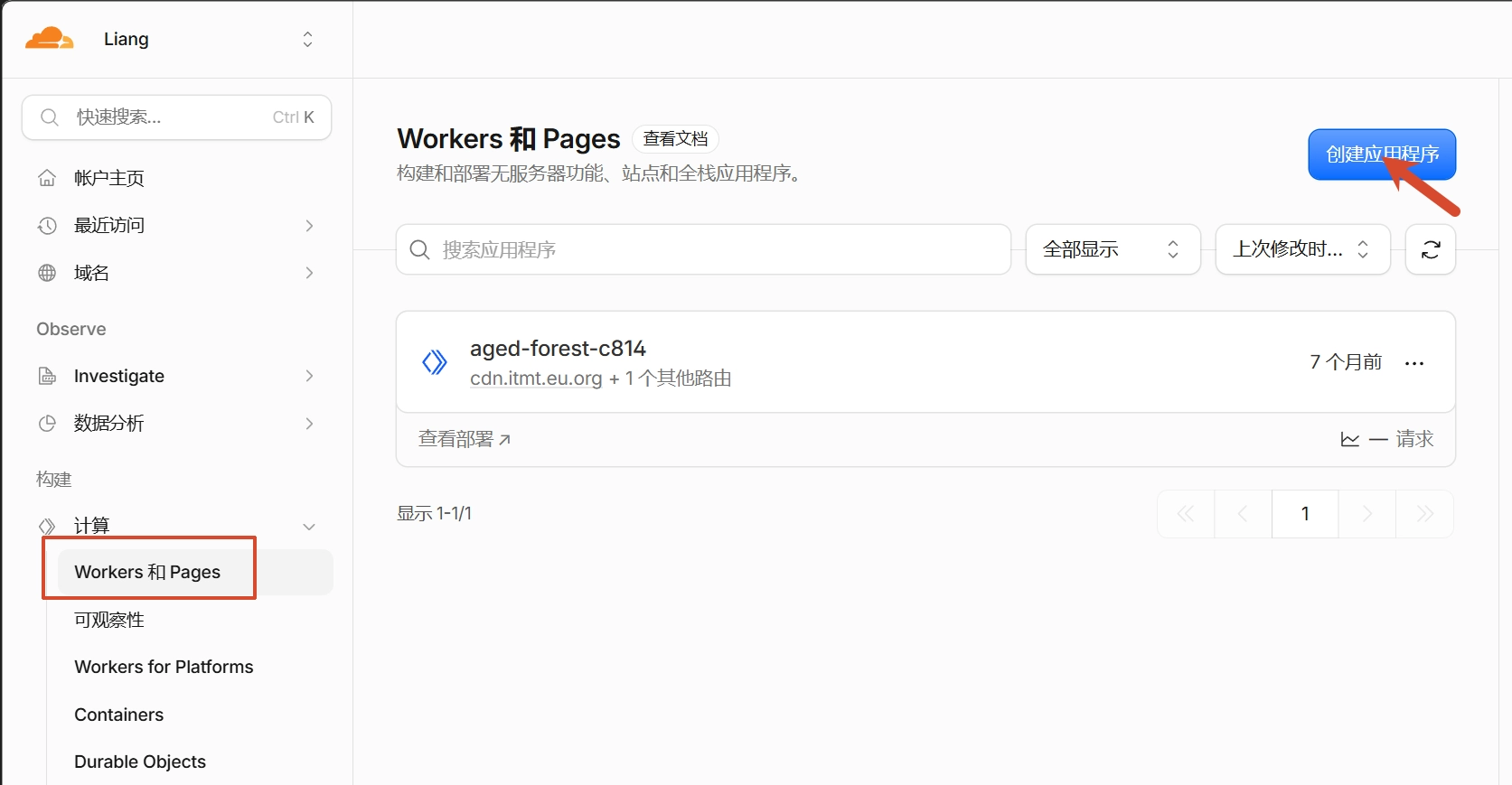Click the diamond icon beside 计算
Viewport: 1512px width, 785px height.
[47, 526]
